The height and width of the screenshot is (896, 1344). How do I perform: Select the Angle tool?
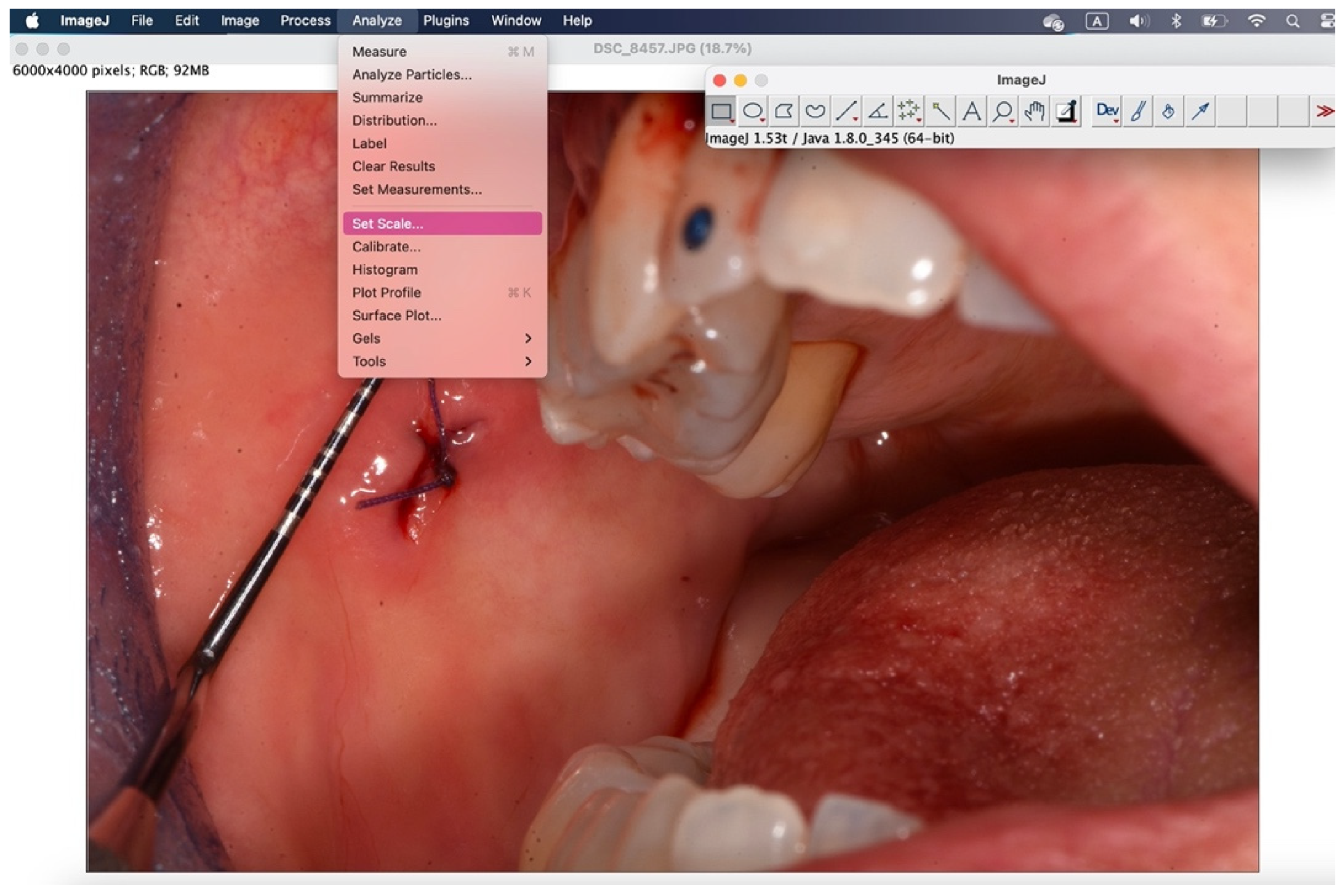click(878, 111)
